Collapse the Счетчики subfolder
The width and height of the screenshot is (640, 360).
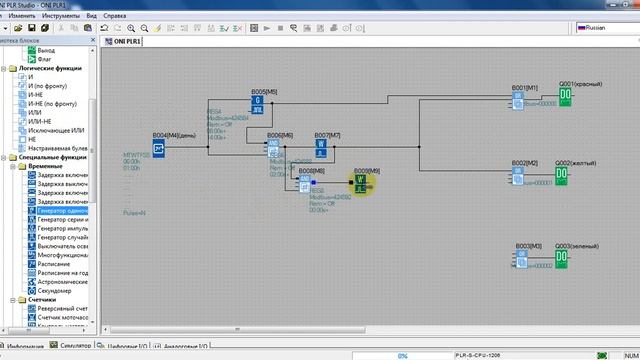point(13,300)
